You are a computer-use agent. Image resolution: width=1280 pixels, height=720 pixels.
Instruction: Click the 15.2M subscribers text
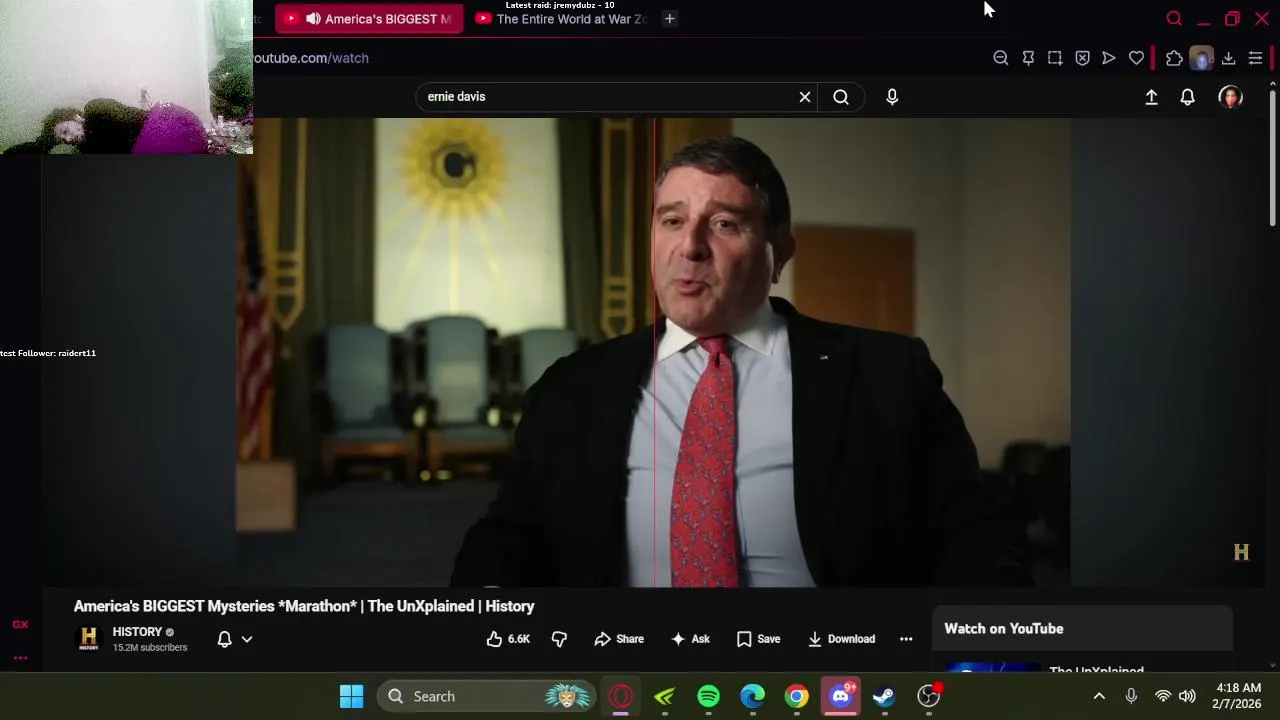(x=150, y=648)
